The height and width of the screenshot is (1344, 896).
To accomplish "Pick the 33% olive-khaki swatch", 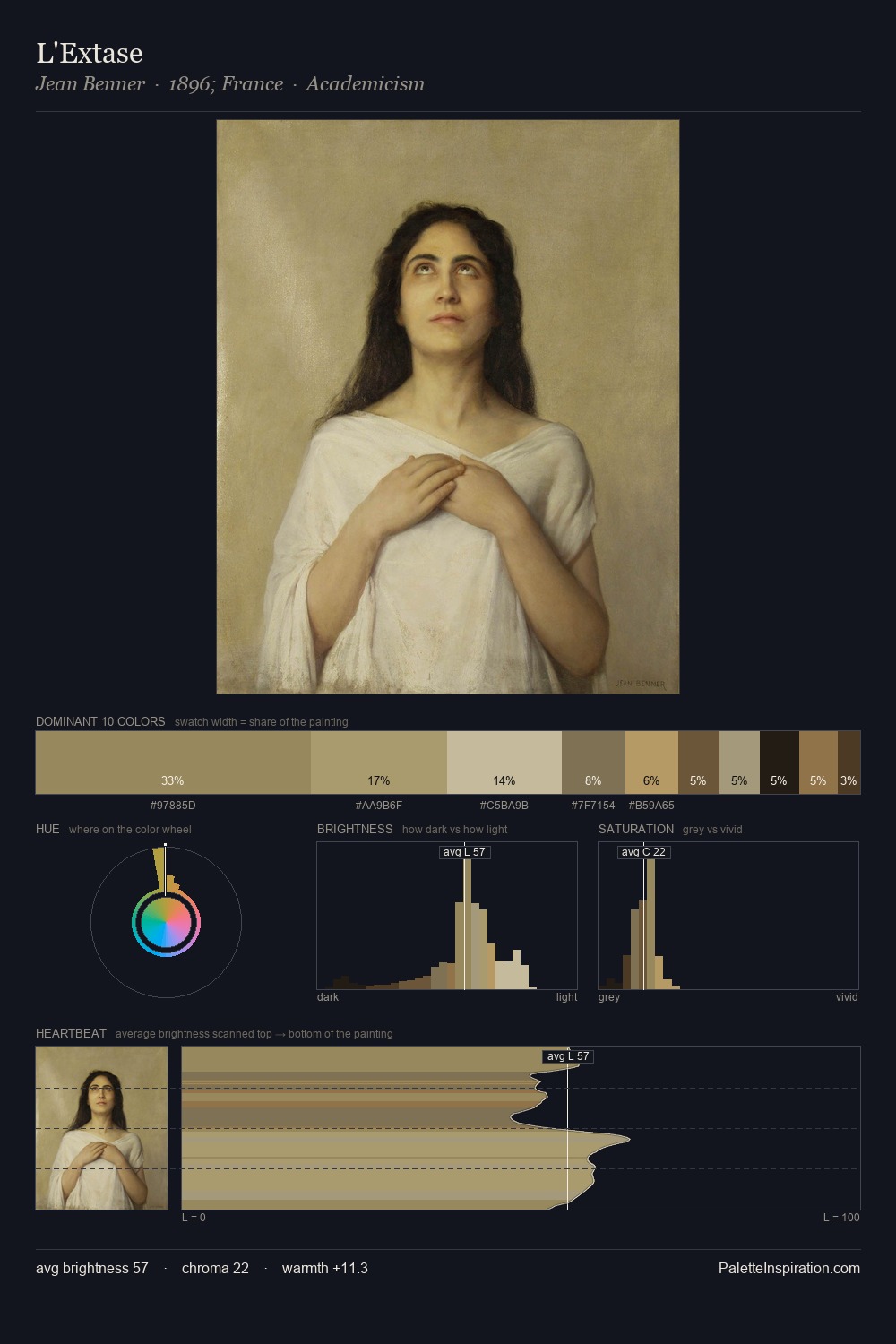I will (x=173, y=762).
